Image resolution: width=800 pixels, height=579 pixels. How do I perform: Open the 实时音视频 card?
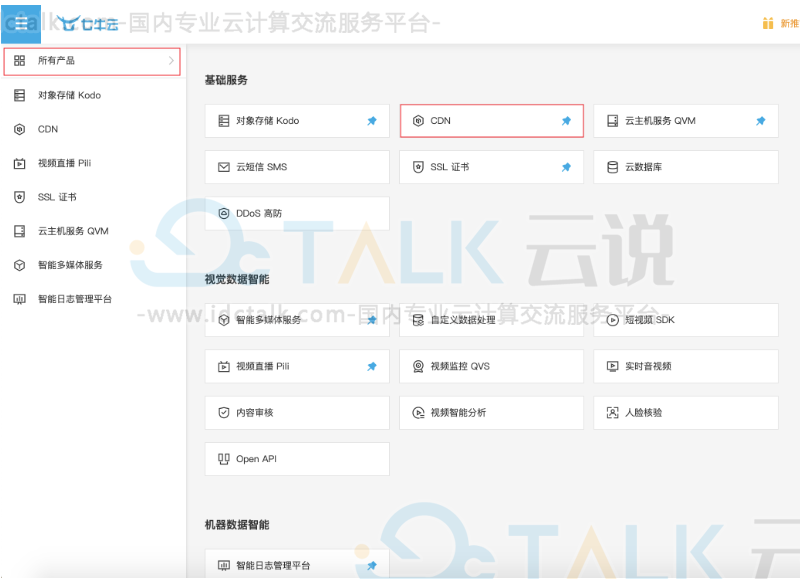(x=686, y=366)
